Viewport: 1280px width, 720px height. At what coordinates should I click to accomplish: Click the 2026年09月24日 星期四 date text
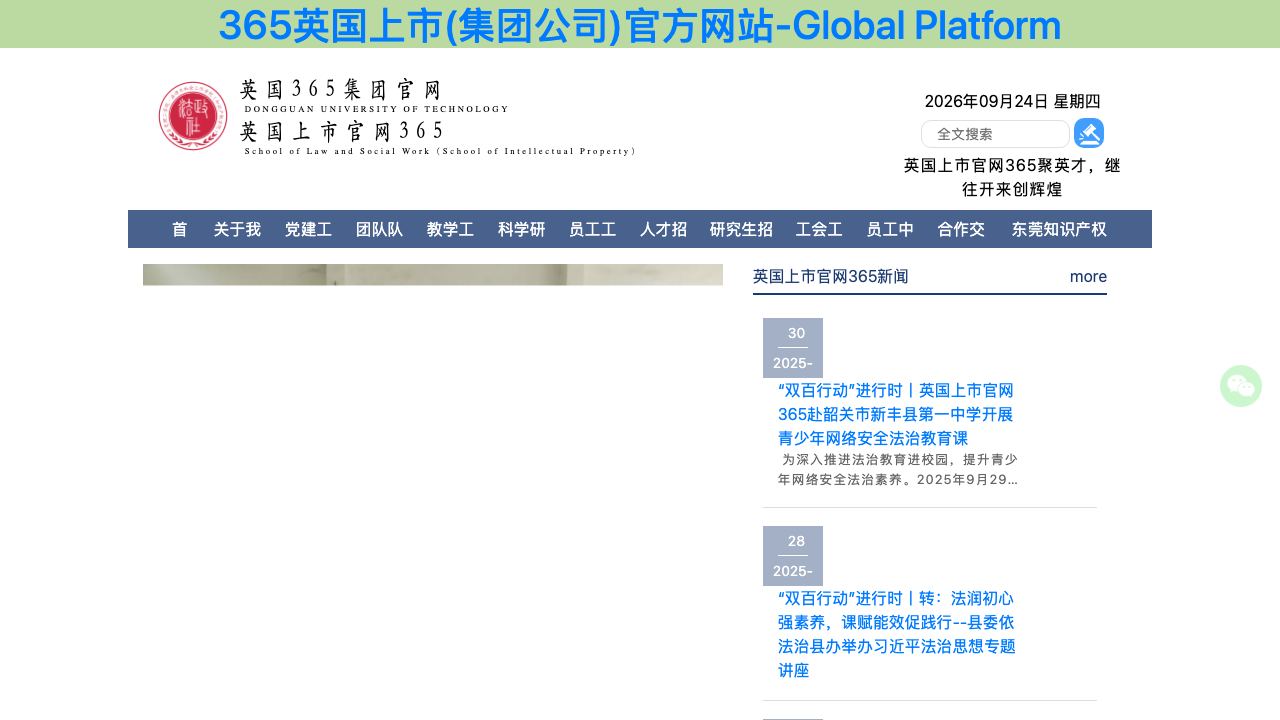[x=1012, y=101]
